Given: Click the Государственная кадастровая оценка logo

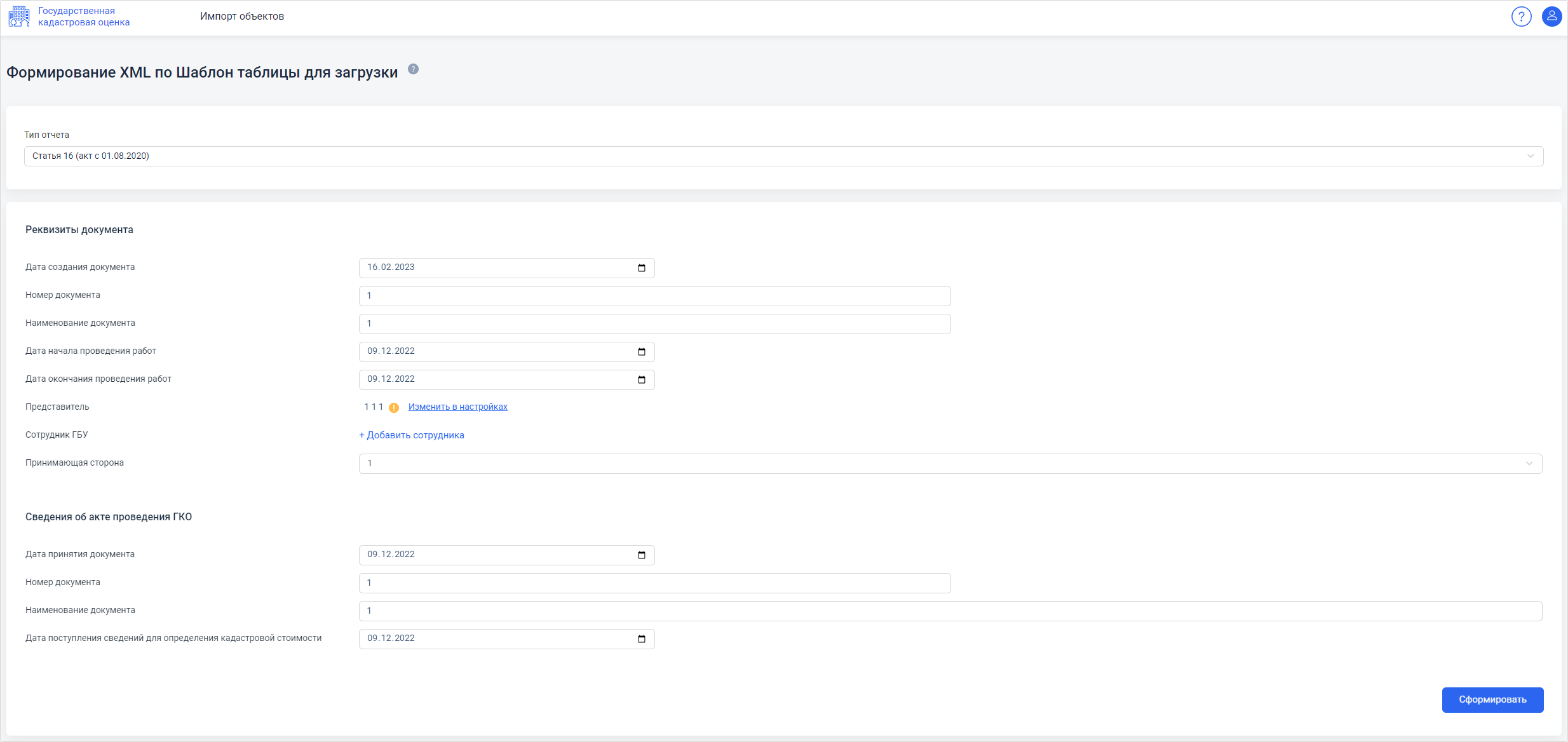Looking at the screenshot, I should click(x=19, y=17).
